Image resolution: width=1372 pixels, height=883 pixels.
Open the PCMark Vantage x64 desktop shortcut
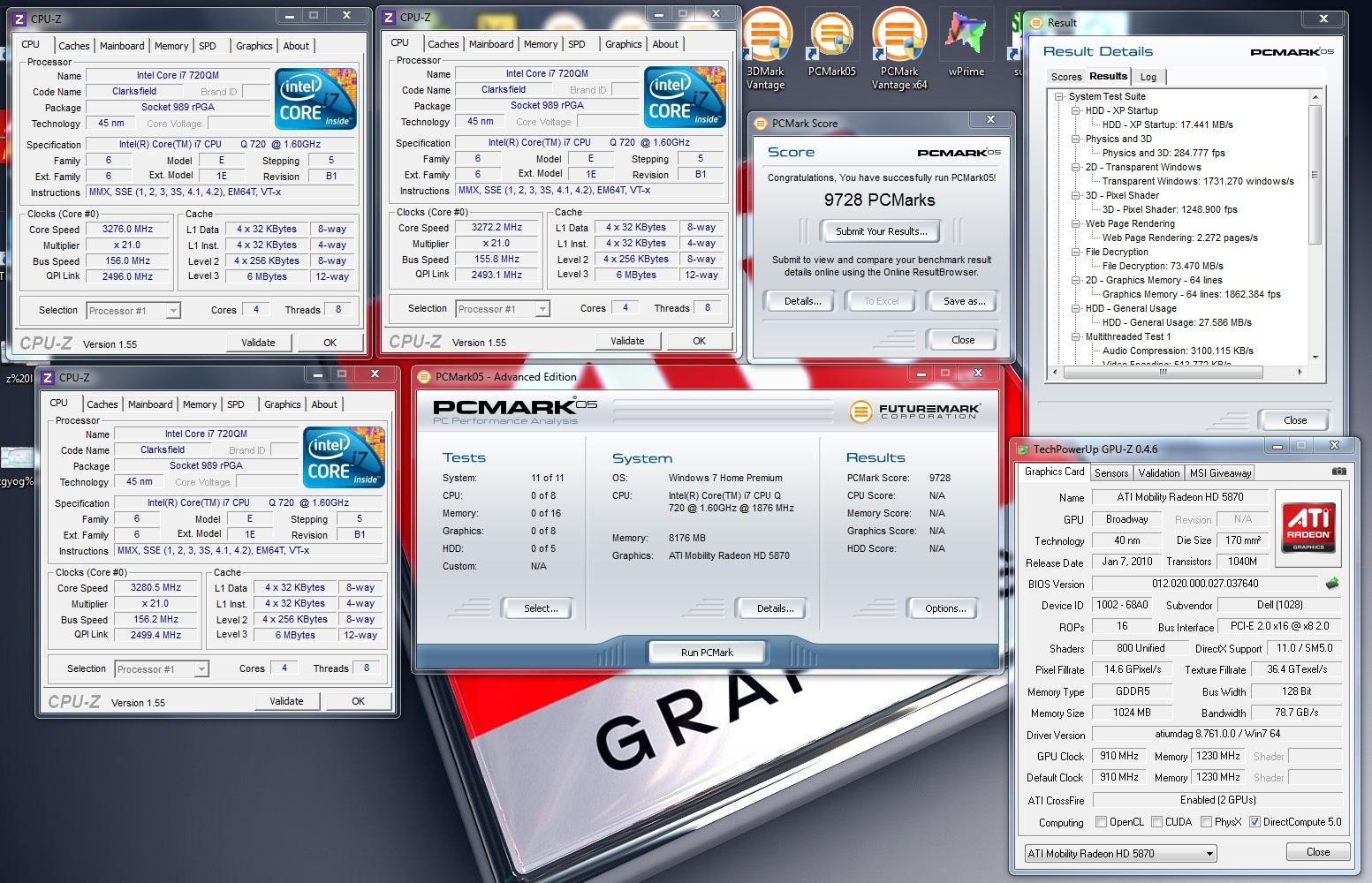[x=898, y=49]
